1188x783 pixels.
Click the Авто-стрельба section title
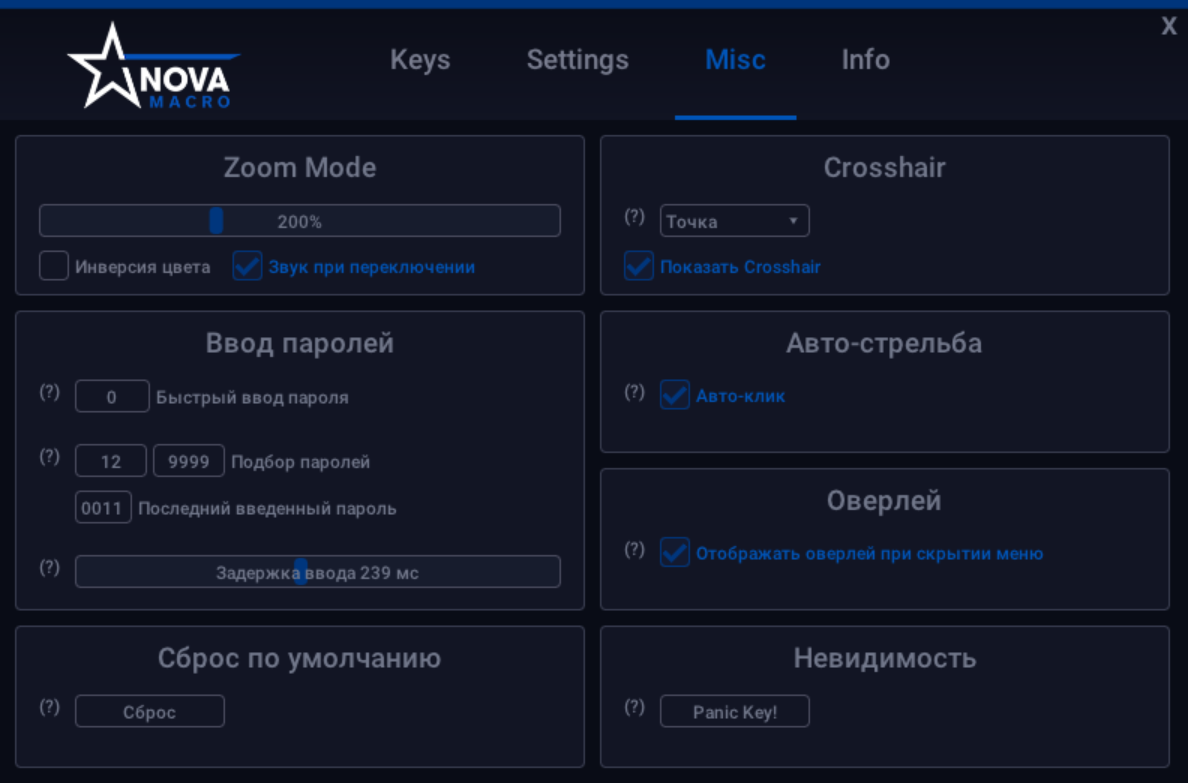(x=884, y=343)
